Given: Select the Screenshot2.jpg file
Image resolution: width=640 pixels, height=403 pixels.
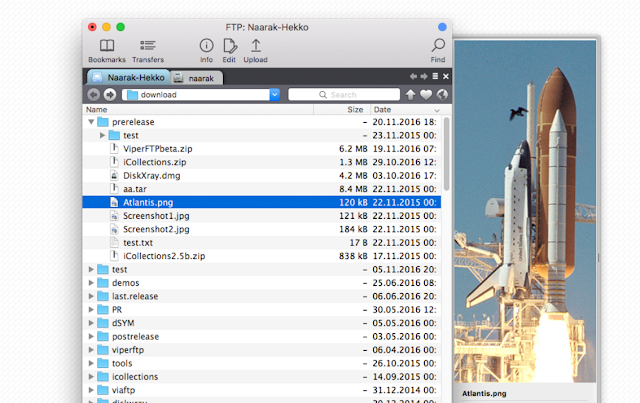Looking at the screenshot, I should point(156,229).
